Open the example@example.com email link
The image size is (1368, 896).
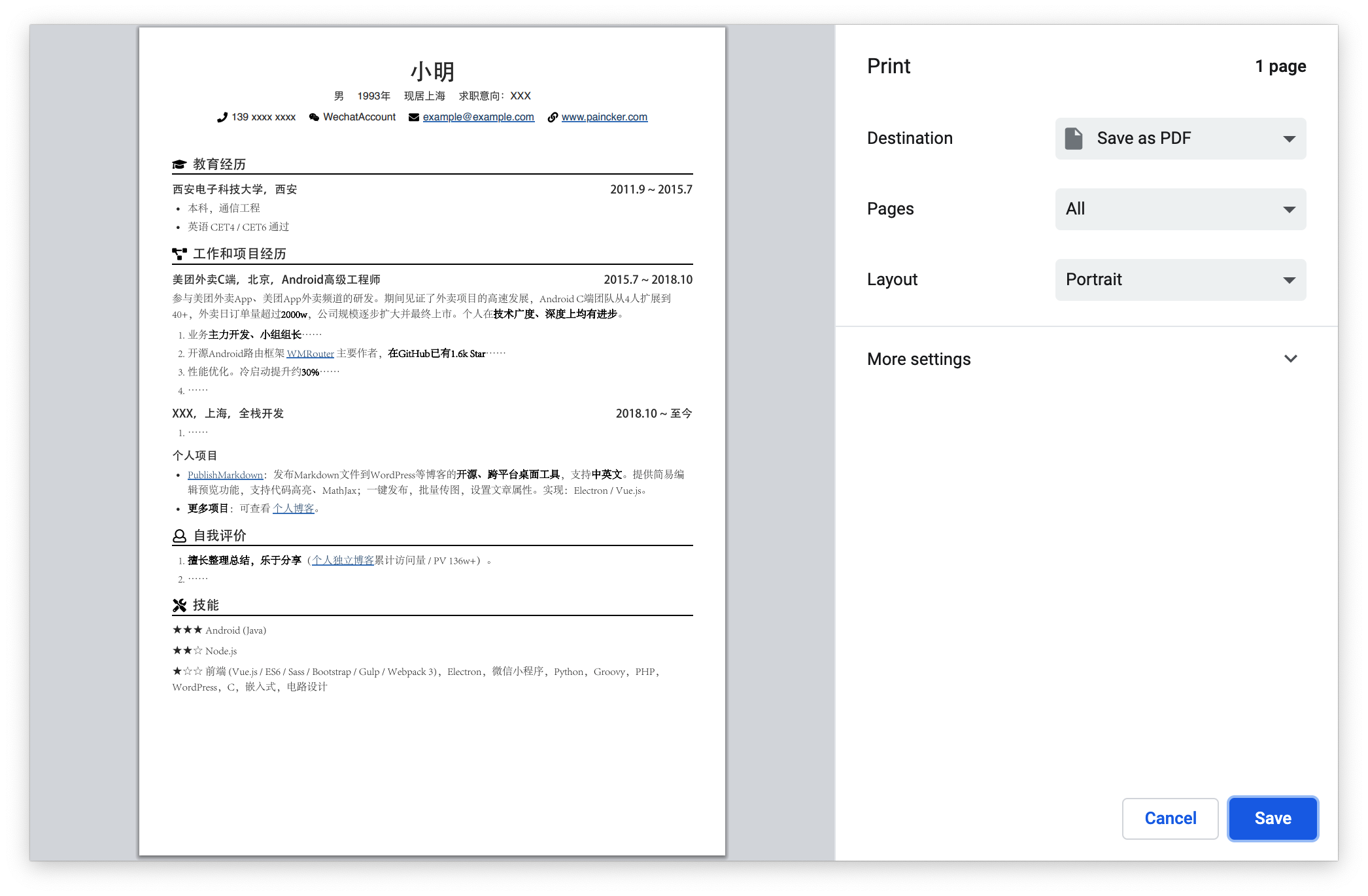tap(478, 117)
